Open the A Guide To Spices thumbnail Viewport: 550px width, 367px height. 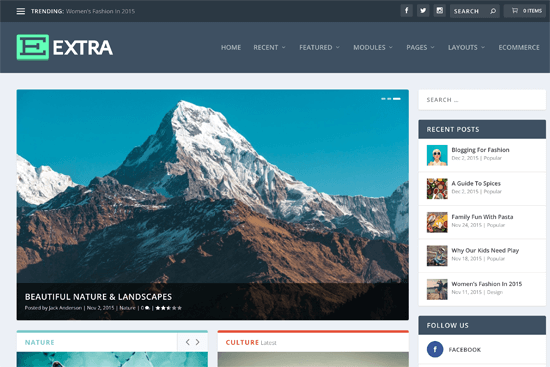click(437, 188)
